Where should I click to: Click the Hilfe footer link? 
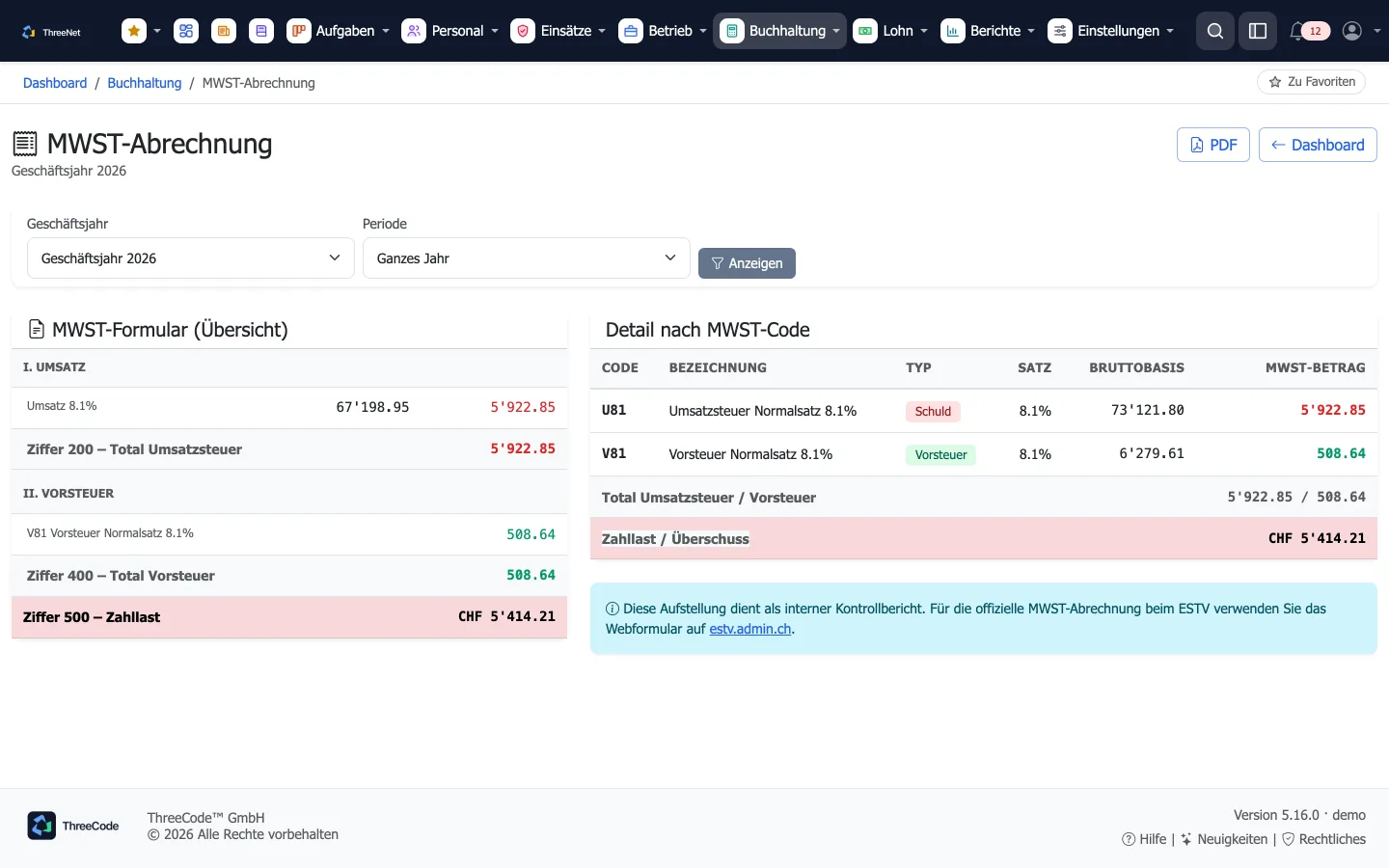[x=1144, y=839]
